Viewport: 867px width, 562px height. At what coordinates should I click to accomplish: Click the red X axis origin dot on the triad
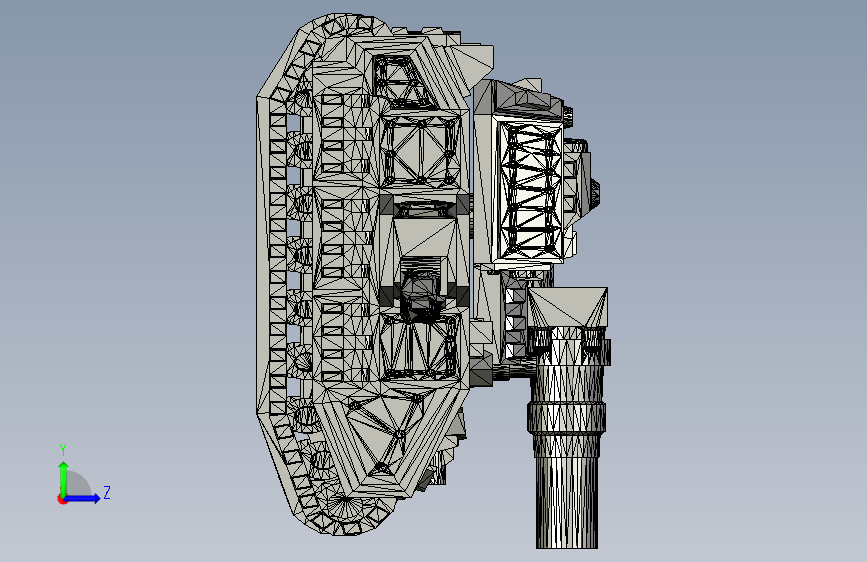[62, 499]
